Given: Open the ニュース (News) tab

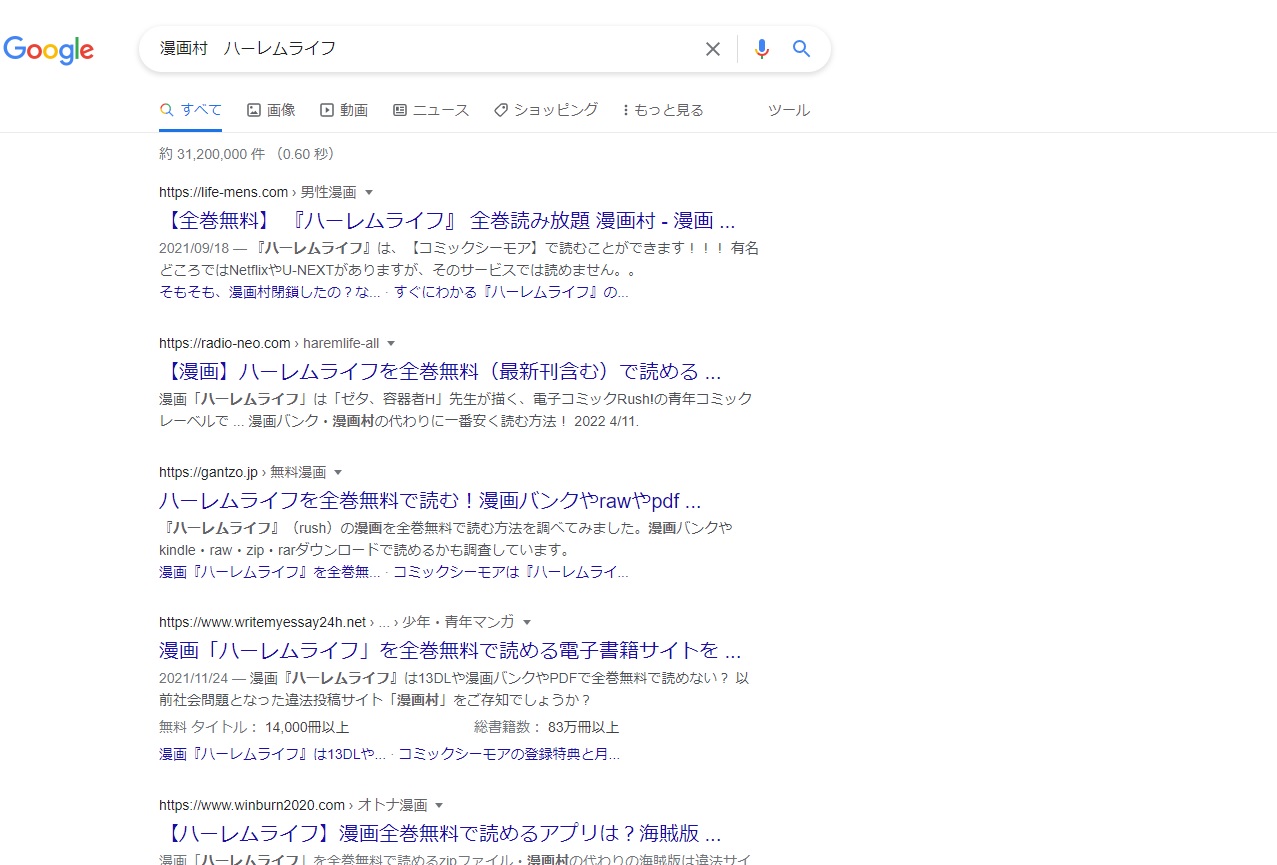Looking at the screenshot, I should tap(431, 110).
